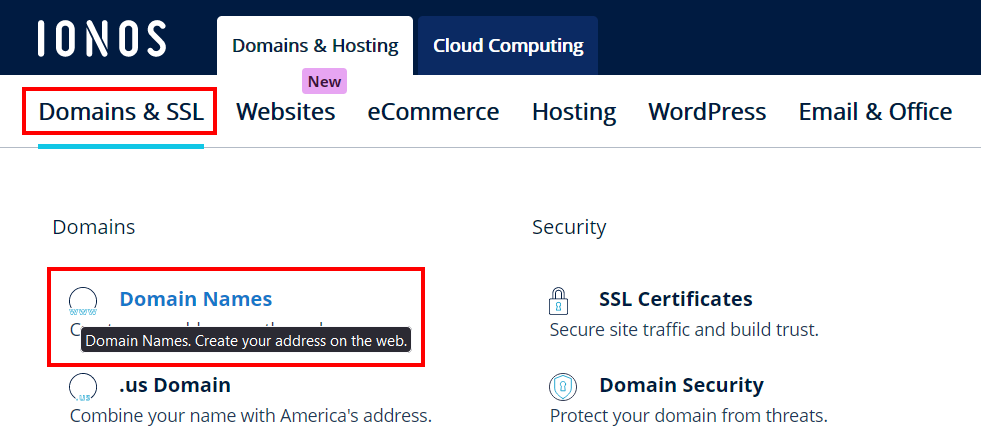The height and width of the screenshot is (444, 981).
Task: Click the shield icon for Domain Security
Action: pyautogui.click(x=563, y=386)
